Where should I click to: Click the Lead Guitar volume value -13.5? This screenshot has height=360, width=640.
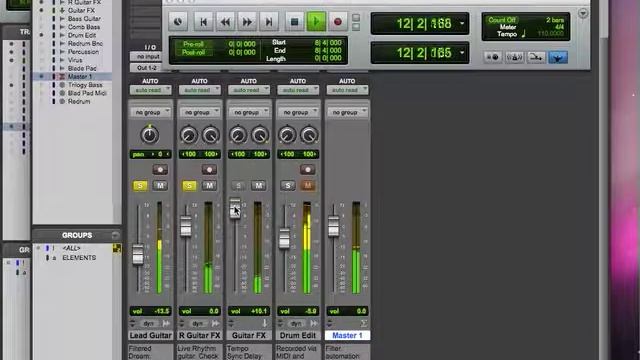[162, 311]
